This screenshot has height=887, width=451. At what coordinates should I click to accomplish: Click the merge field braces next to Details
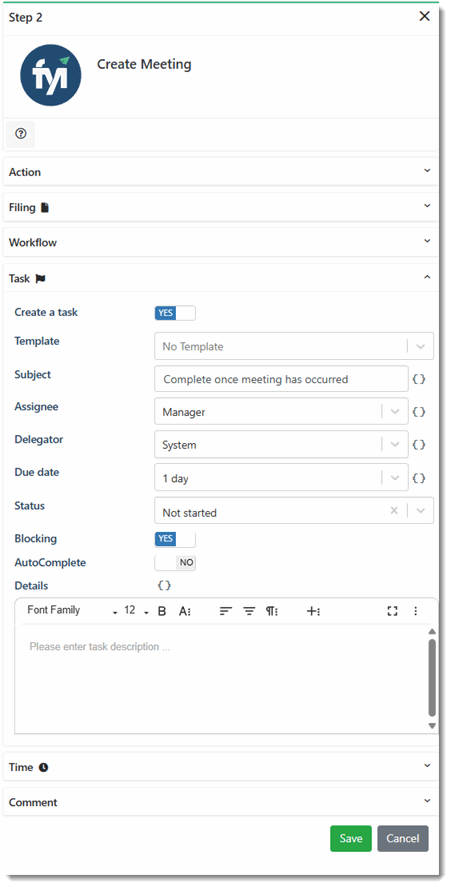tap(164, 585)
